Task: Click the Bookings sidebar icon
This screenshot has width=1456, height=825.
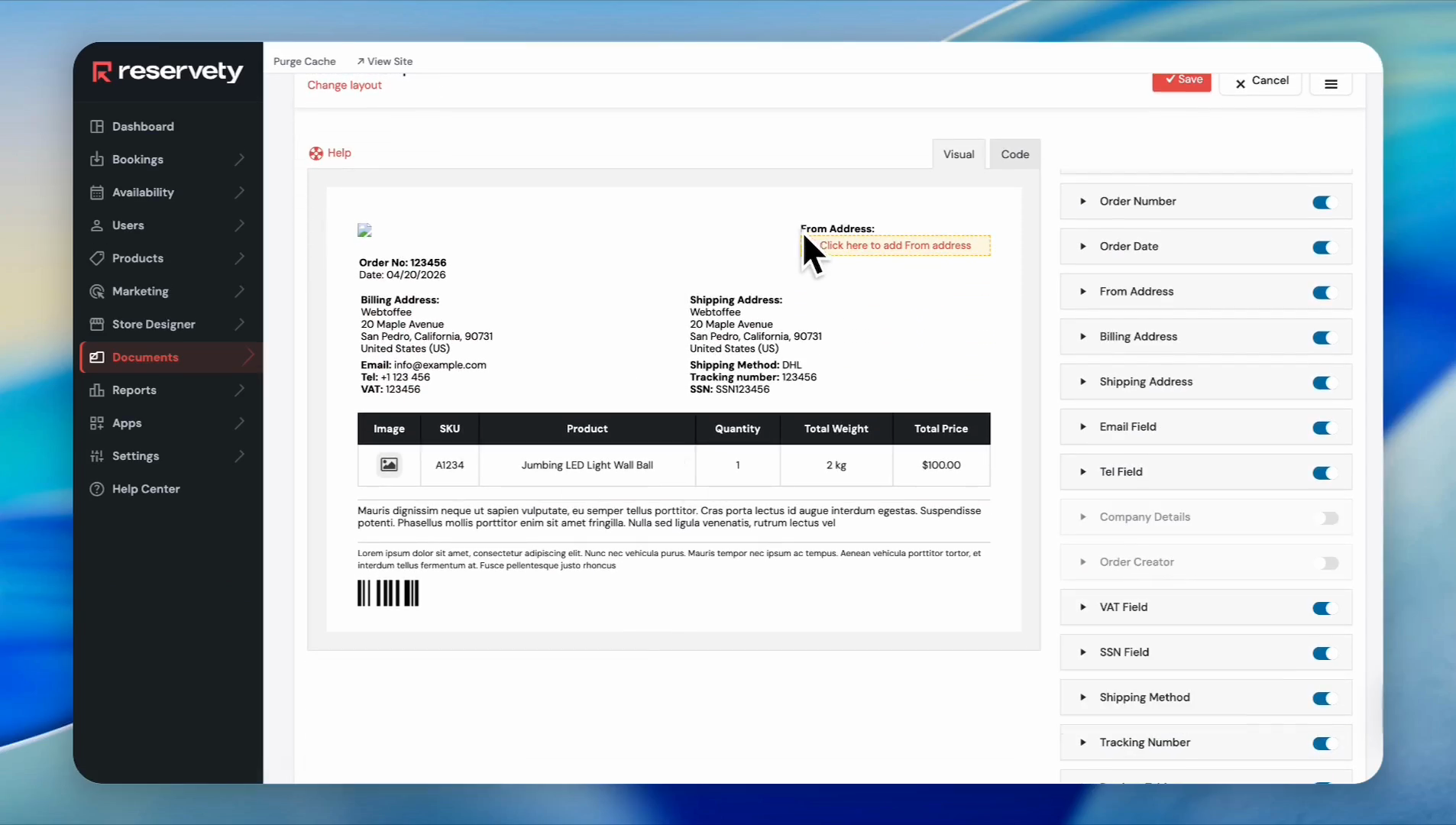Action: pyautogui.click(x=97, y=160)
